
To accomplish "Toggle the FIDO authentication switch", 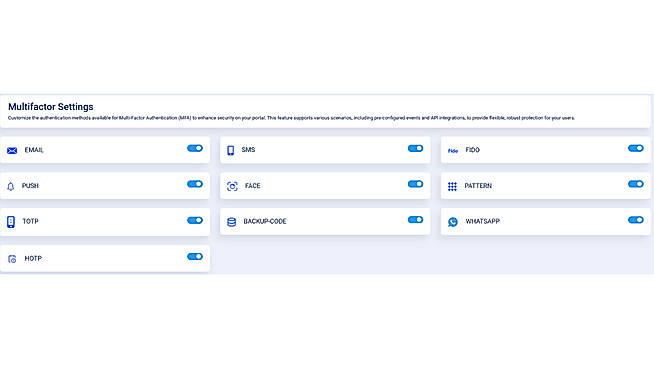I will 636,148.
